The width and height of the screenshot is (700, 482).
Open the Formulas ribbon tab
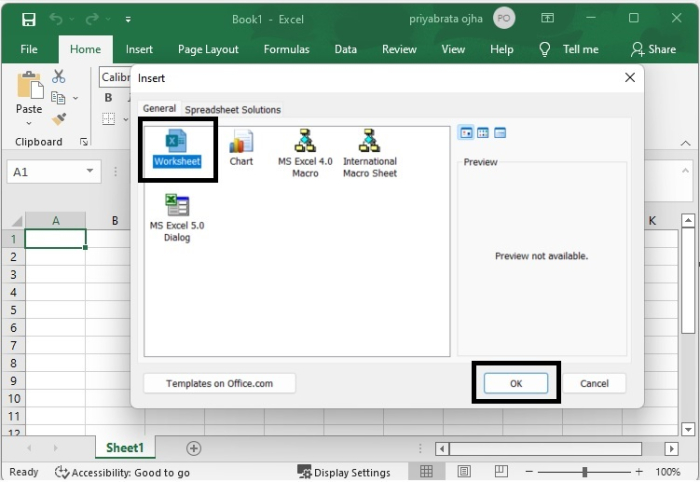pos(286,49)
